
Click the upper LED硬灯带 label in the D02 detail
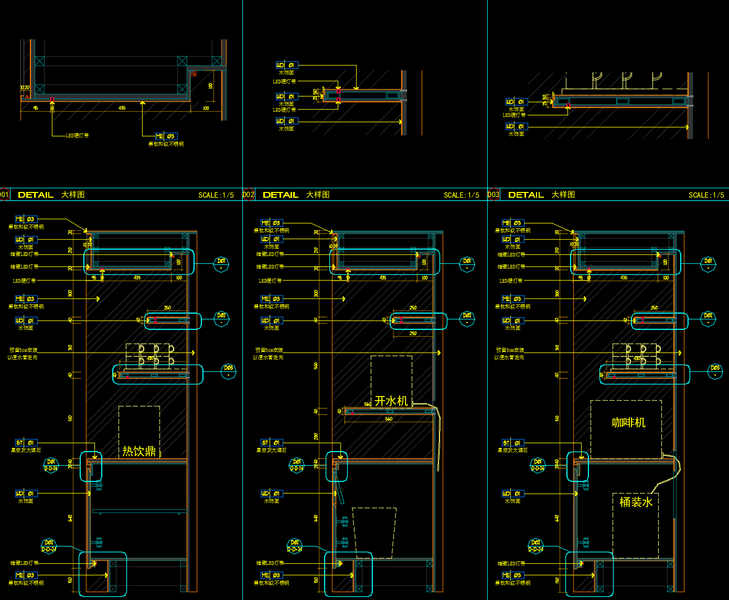(284, 81)
